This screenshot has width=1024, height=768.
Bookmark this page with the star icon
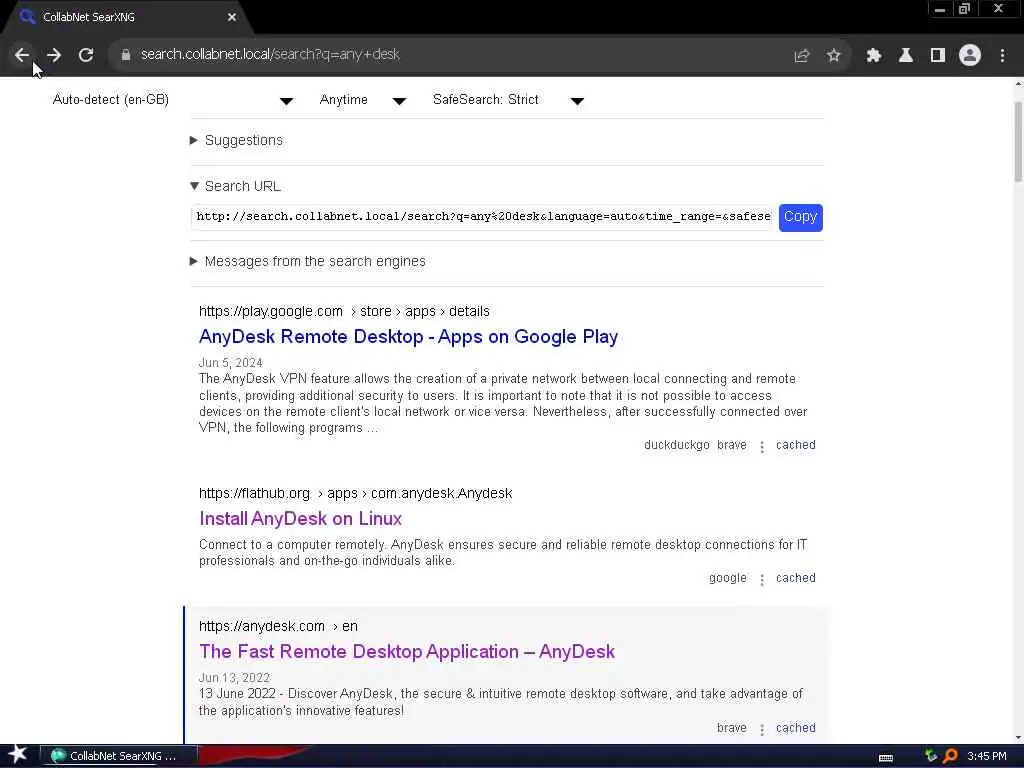click(833, 56)
